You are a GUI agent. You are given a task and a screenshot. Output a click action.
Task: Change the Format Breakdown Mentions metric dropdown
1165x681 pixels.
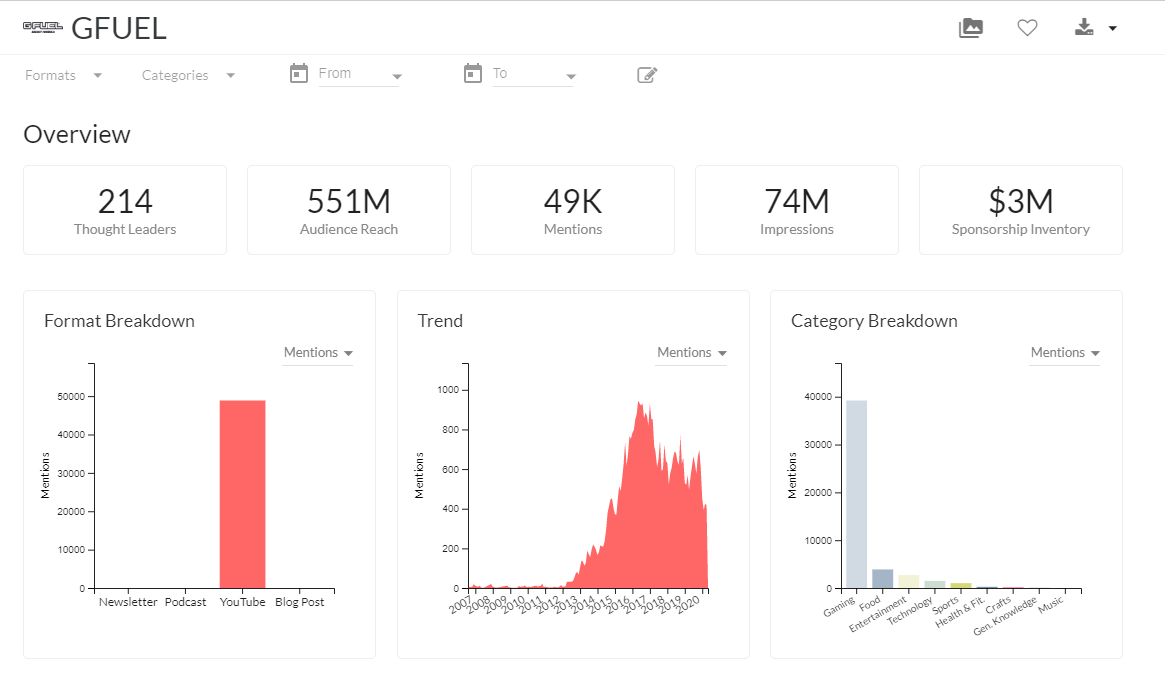point(318,353)
